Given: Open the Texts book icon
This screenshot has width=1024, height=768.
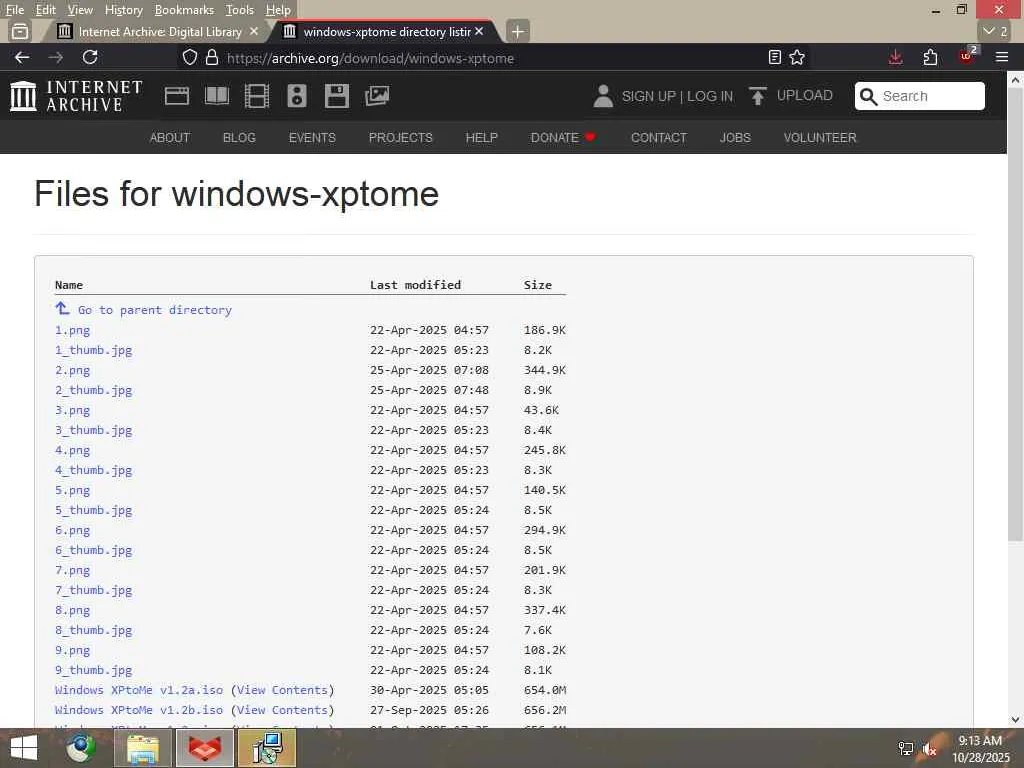Looking at the screenshot, I should click(217, 96).
